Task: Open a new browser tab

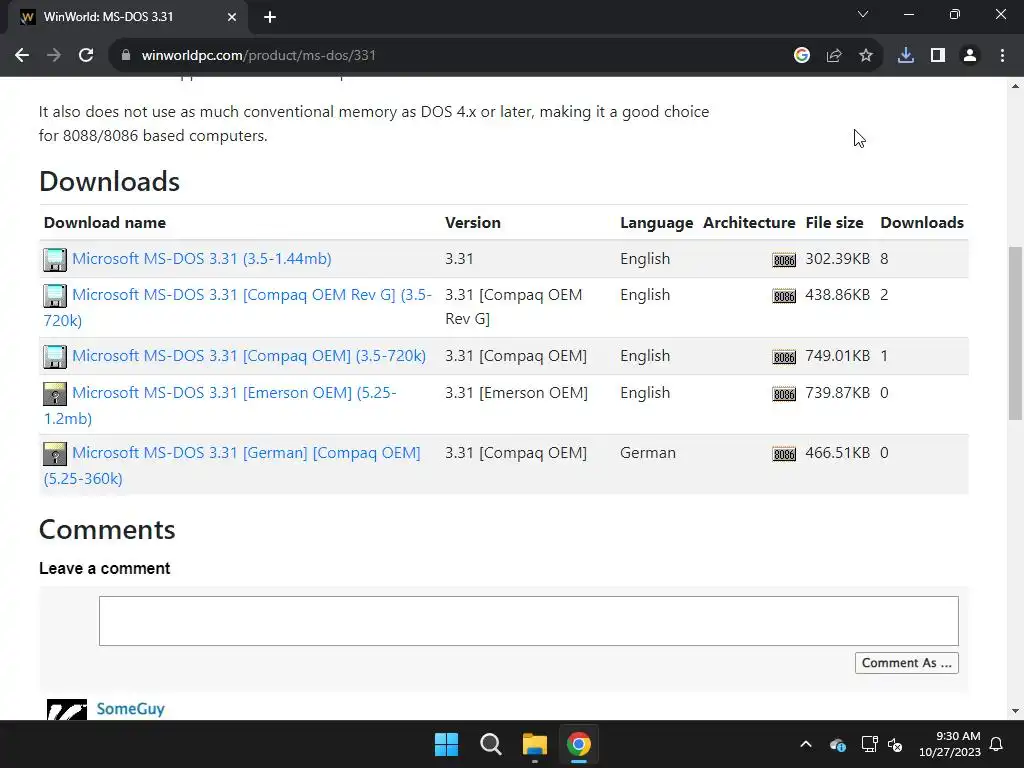Action: (x=270, y=17)
